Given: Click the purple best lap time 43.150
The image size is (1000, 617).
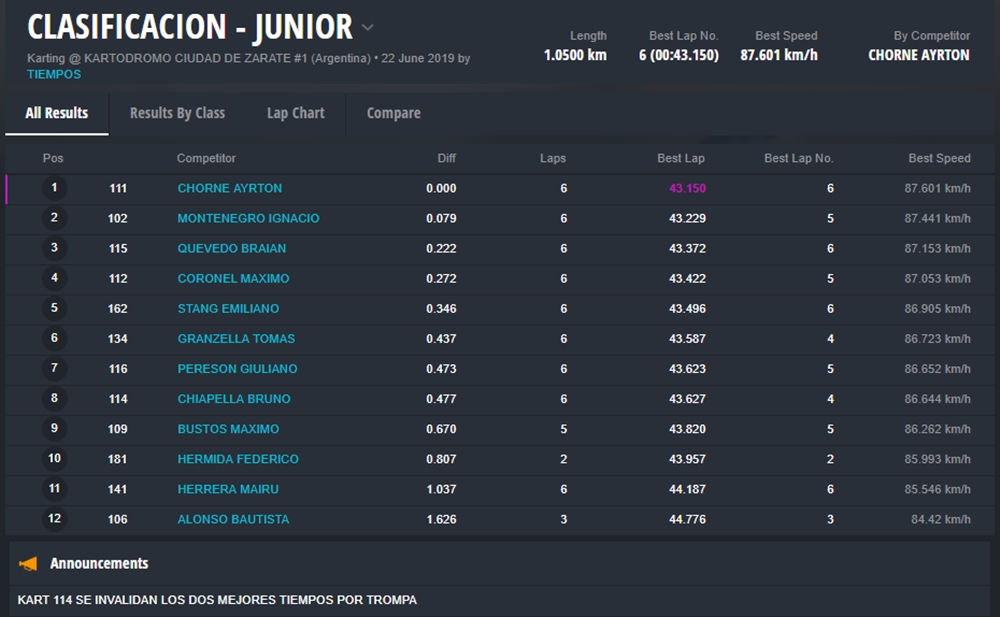Looking at the screenshot, I should (687, 188).
